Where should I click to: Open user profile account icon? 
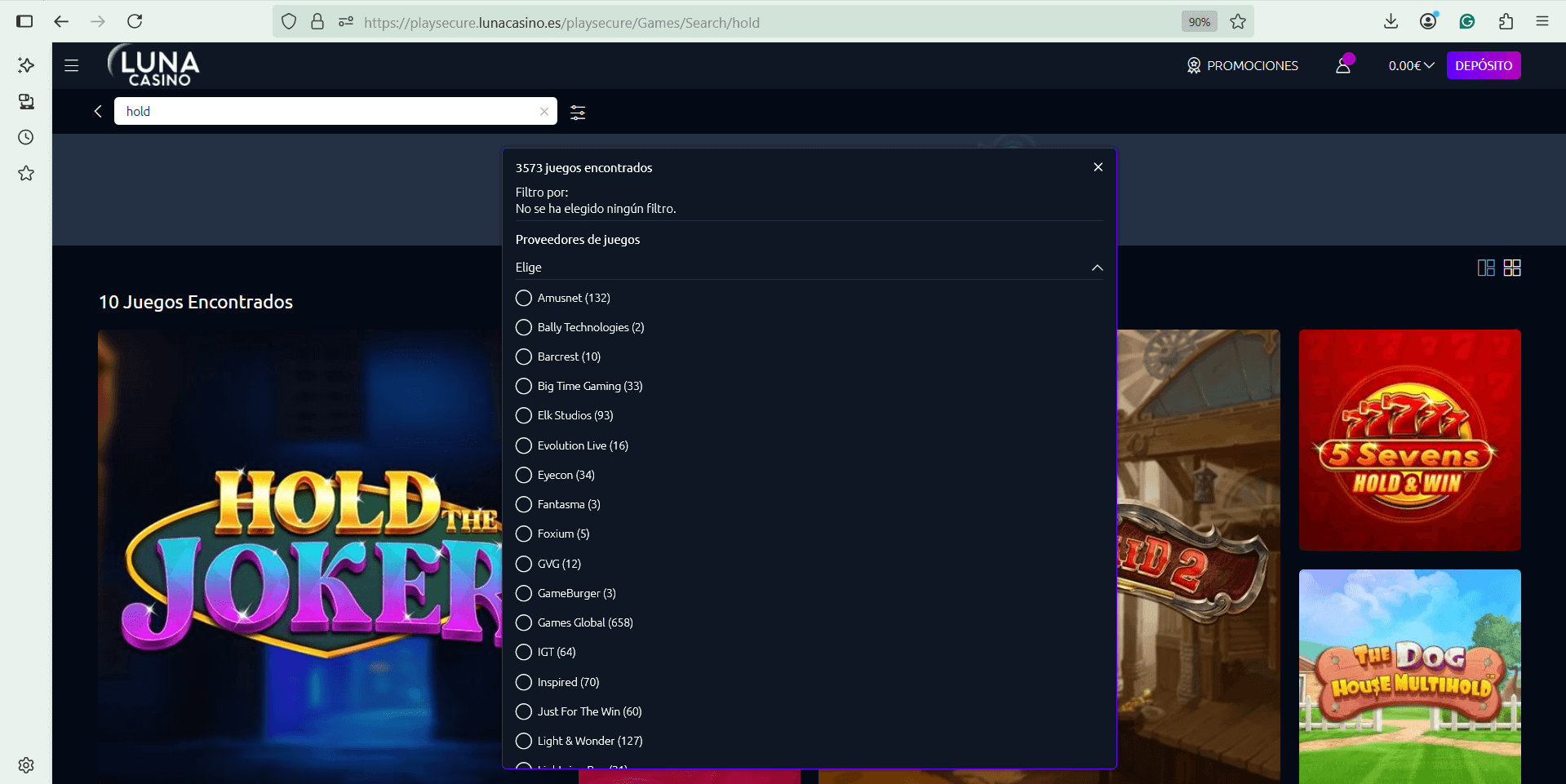coord(1343,65)
